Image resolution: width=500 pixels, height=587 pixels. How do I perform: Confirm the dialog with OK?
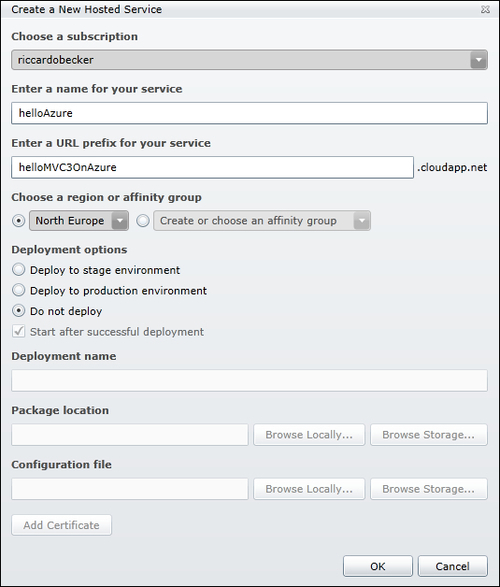378,566
